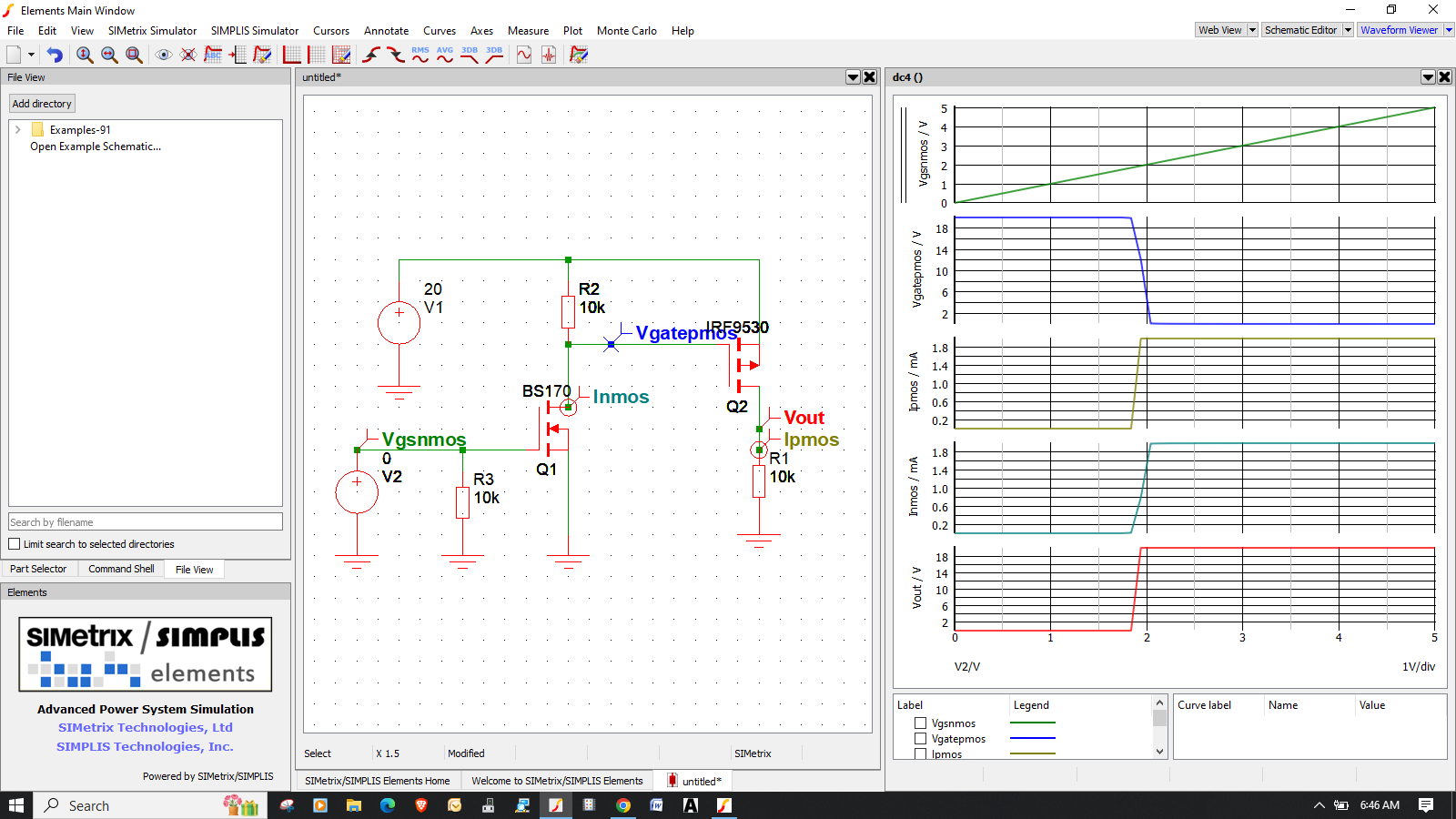Image resolution: width=1456 pixels, height=819 pixels.
Task: Click the olive Ipmos legend line
Action: click(x=1033, y=753)
